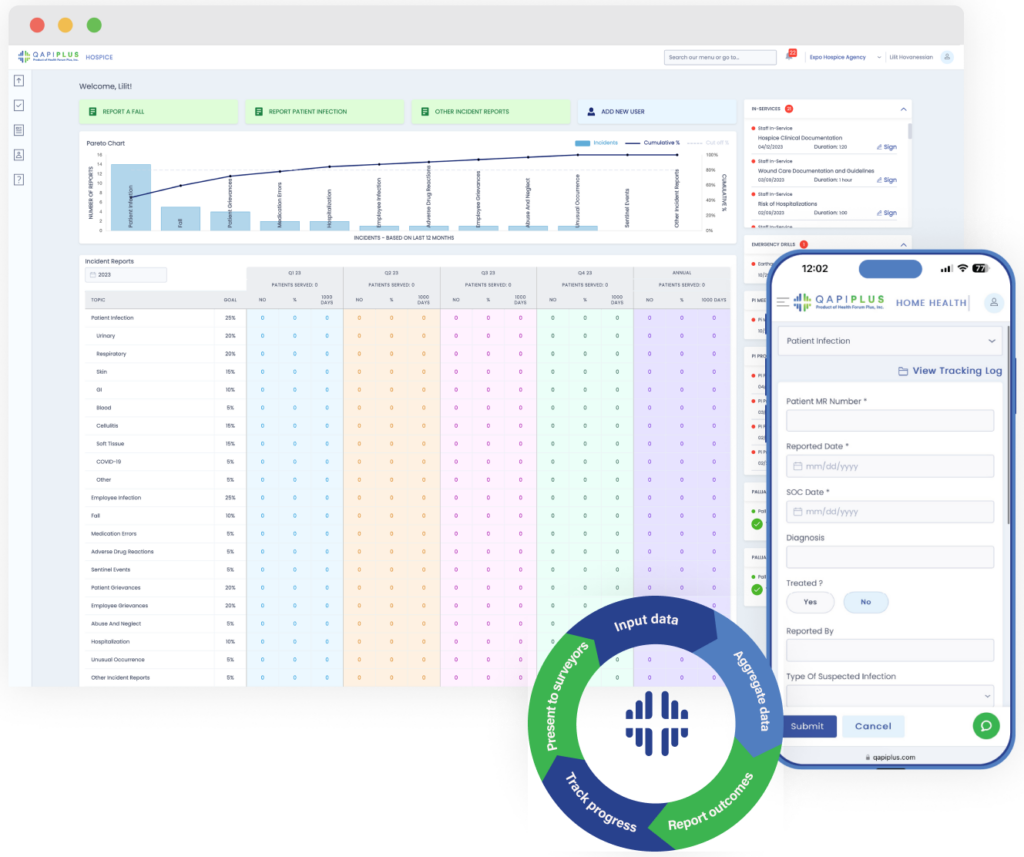Screen dimensions: 1024x857
Task: Open the checkmark tasks icon in left sidebar
Action: pyautogui.click(x=19, y=105)
